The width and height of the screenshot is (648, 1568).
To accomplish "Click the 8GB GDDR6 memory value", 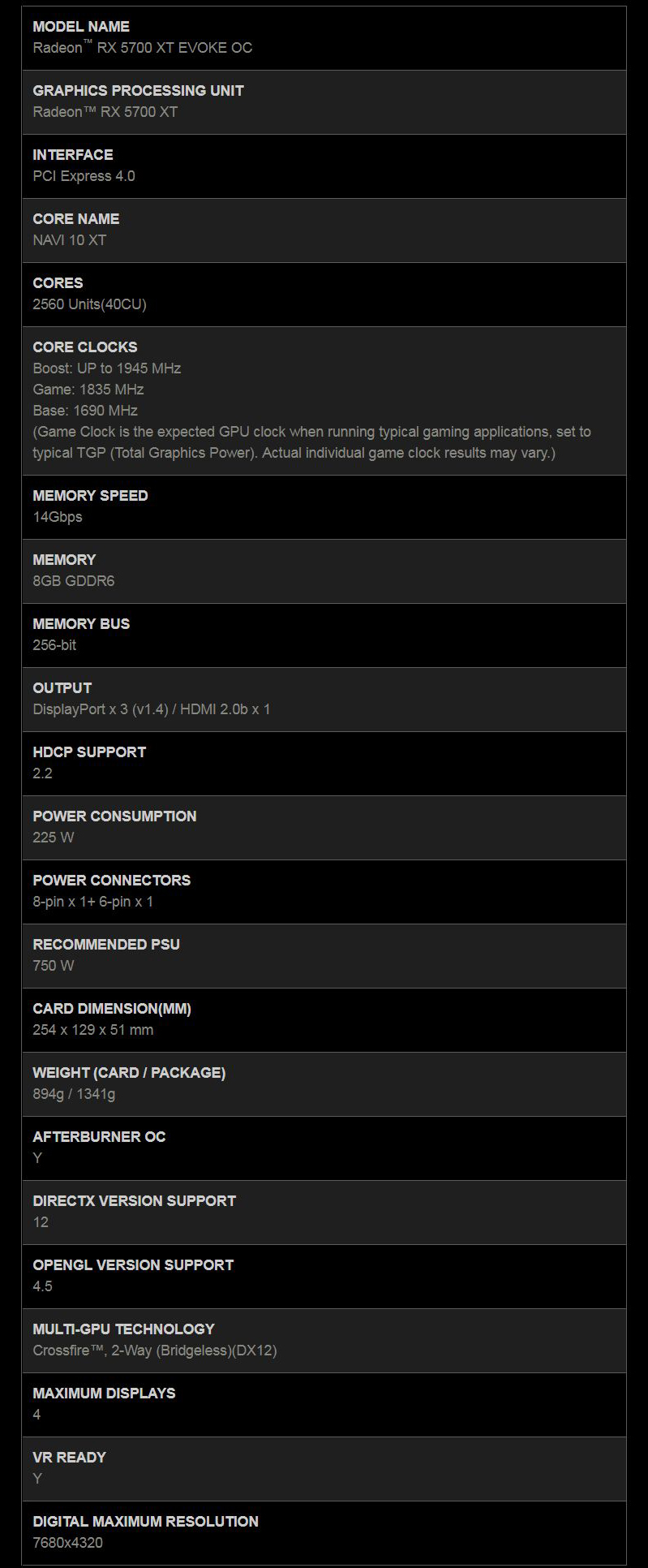I will pyautogui.click(x=73, y=581).
